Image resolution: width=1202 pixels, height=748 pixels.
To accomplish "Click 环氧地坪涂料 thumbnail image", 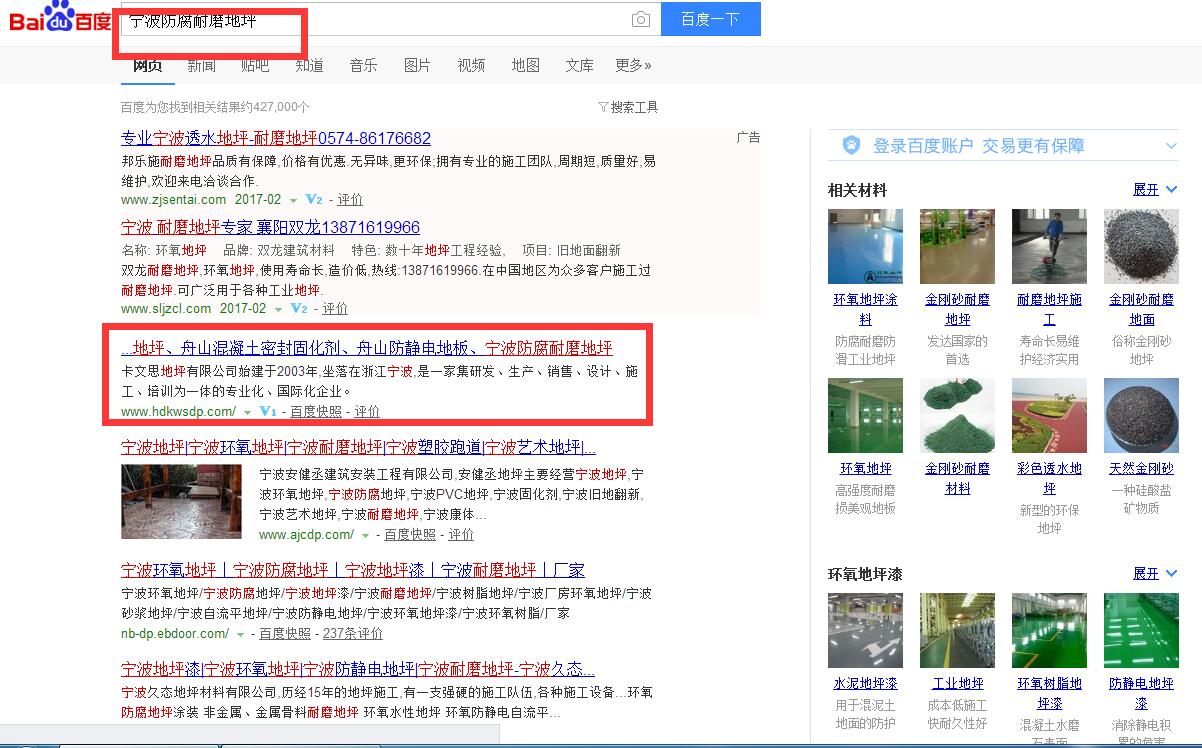I will pos(865,246).
